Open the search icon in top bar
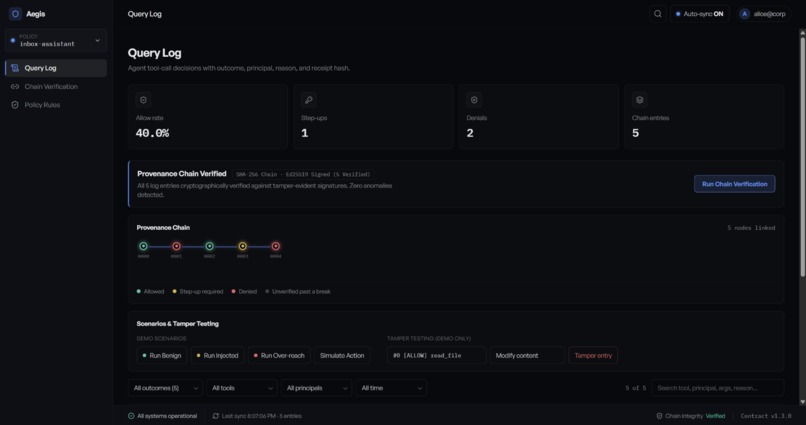The height and width of the screenshot is (425, 806). [657, 14]
